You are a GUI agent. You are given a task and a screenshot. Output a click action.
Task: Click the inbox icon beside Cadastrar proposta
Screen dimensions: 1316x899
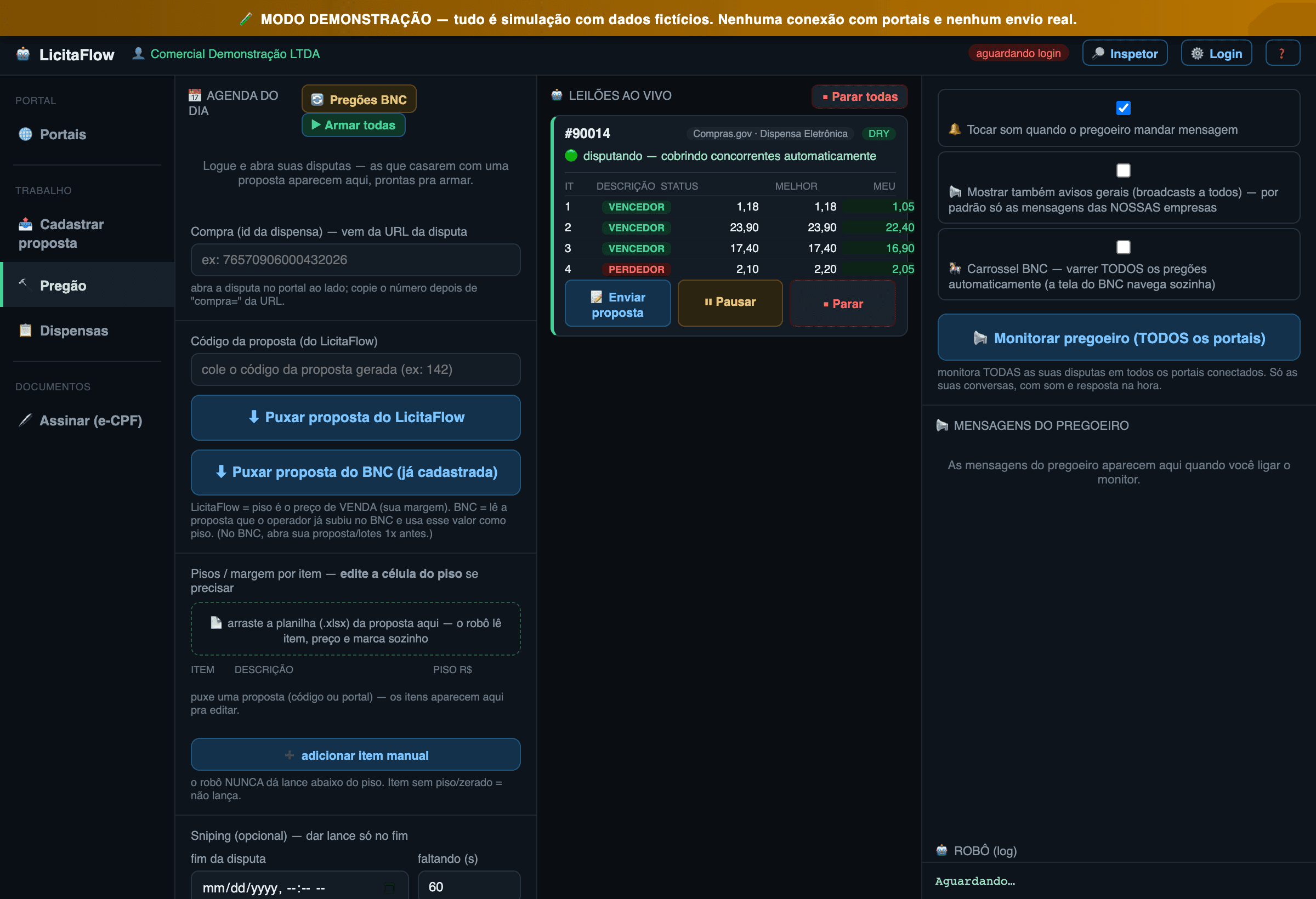(x=25, y=224)
